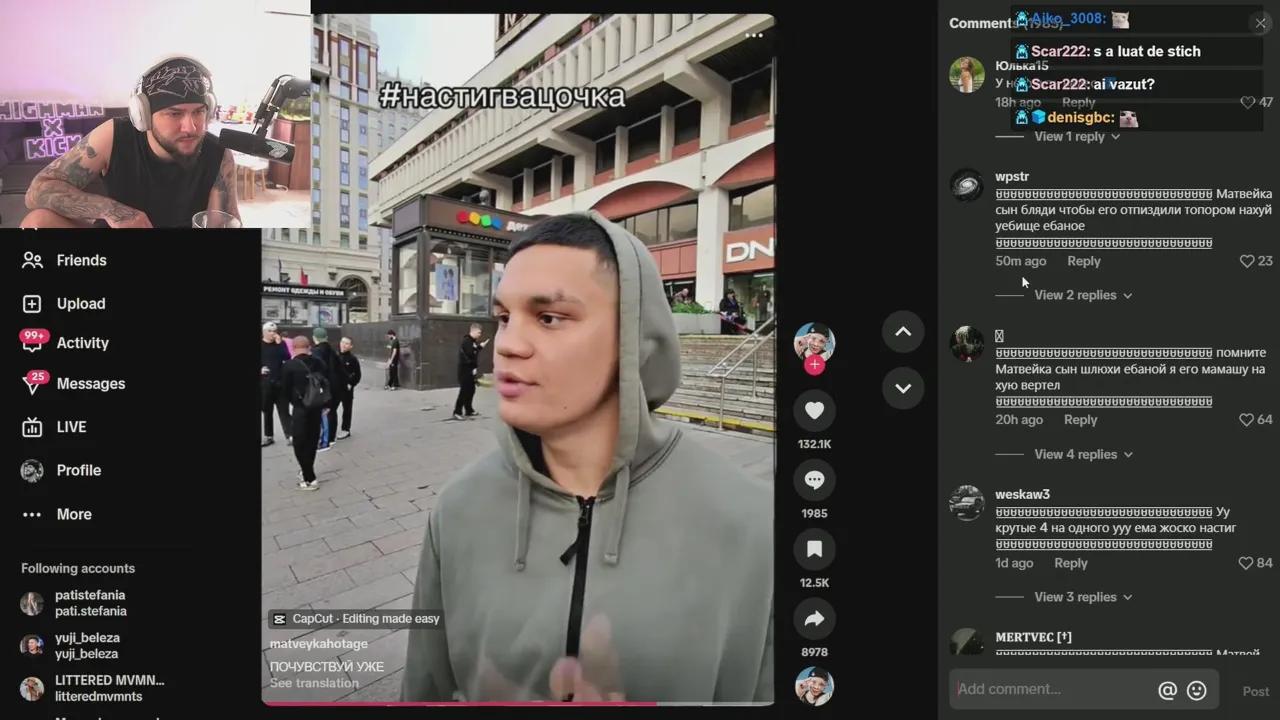1280x720 pixels.
Task: Open weskaw3's profile avatar
Action: tap(966, 503)
